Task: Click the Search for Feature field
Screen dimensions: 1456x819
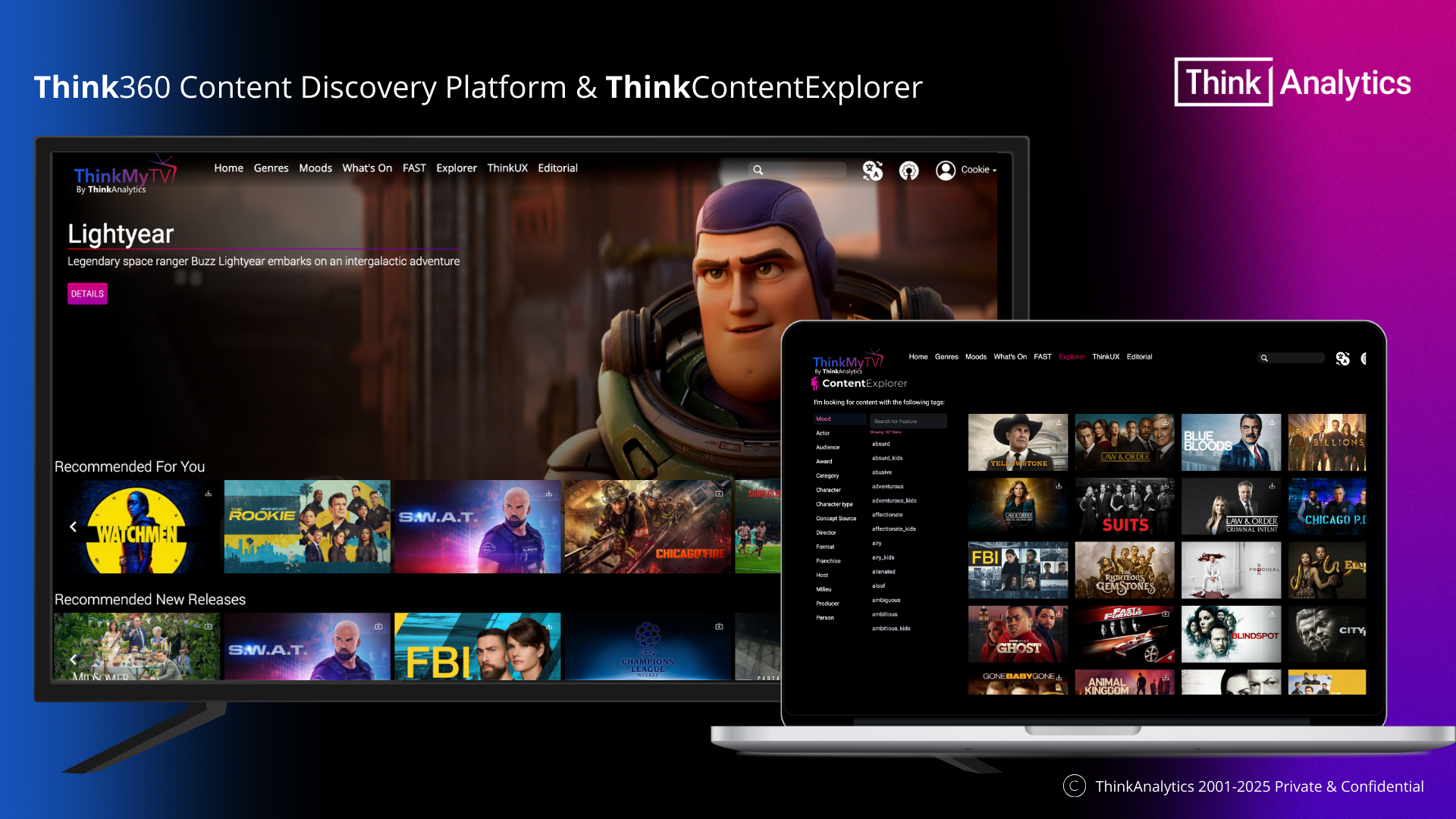Action: click(908, 421)
